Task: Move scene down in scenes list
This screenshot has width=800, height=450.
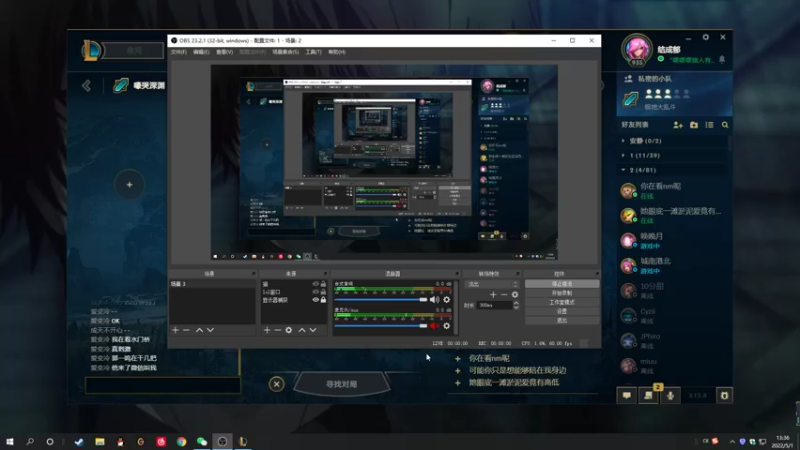Action: pyautogui.click(x=210, y=330)
